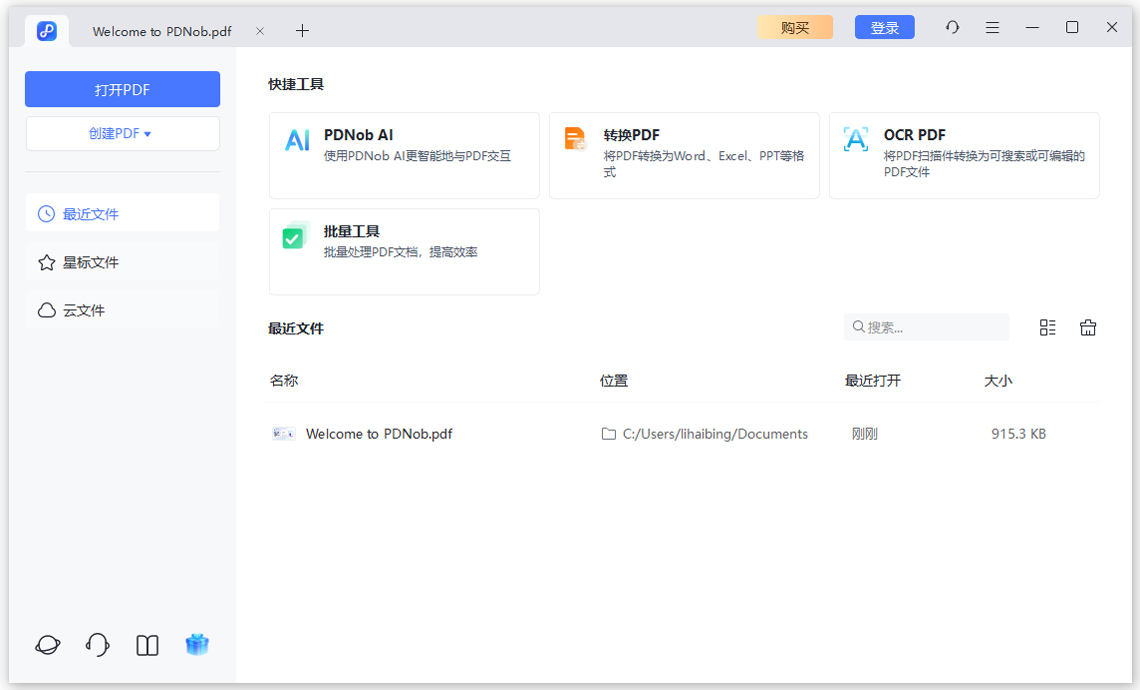Open the user guide book icon

pos(147,645)
